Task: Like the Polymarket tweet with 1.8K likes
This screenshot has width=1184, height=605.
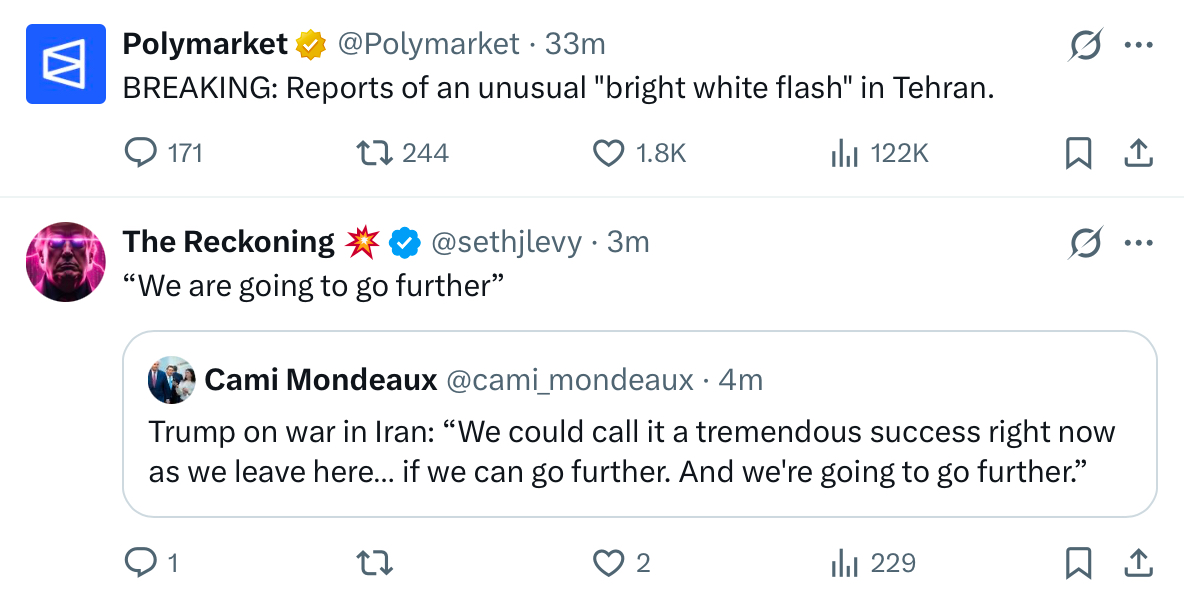Action: click(609, 153)
